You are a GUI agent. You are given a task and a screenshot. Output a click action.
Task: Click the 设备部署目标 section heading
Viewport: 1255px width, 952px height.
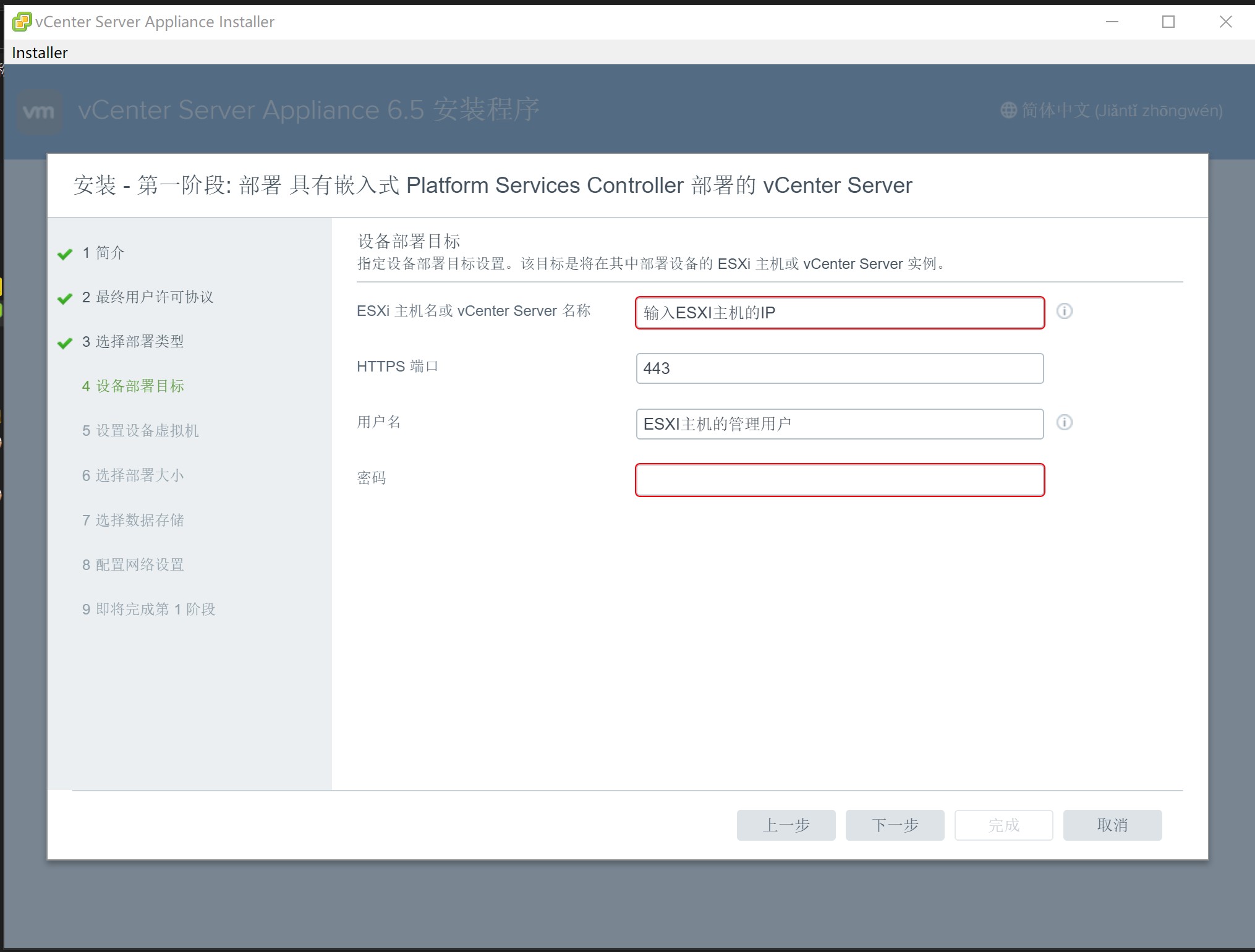(409, 241)
